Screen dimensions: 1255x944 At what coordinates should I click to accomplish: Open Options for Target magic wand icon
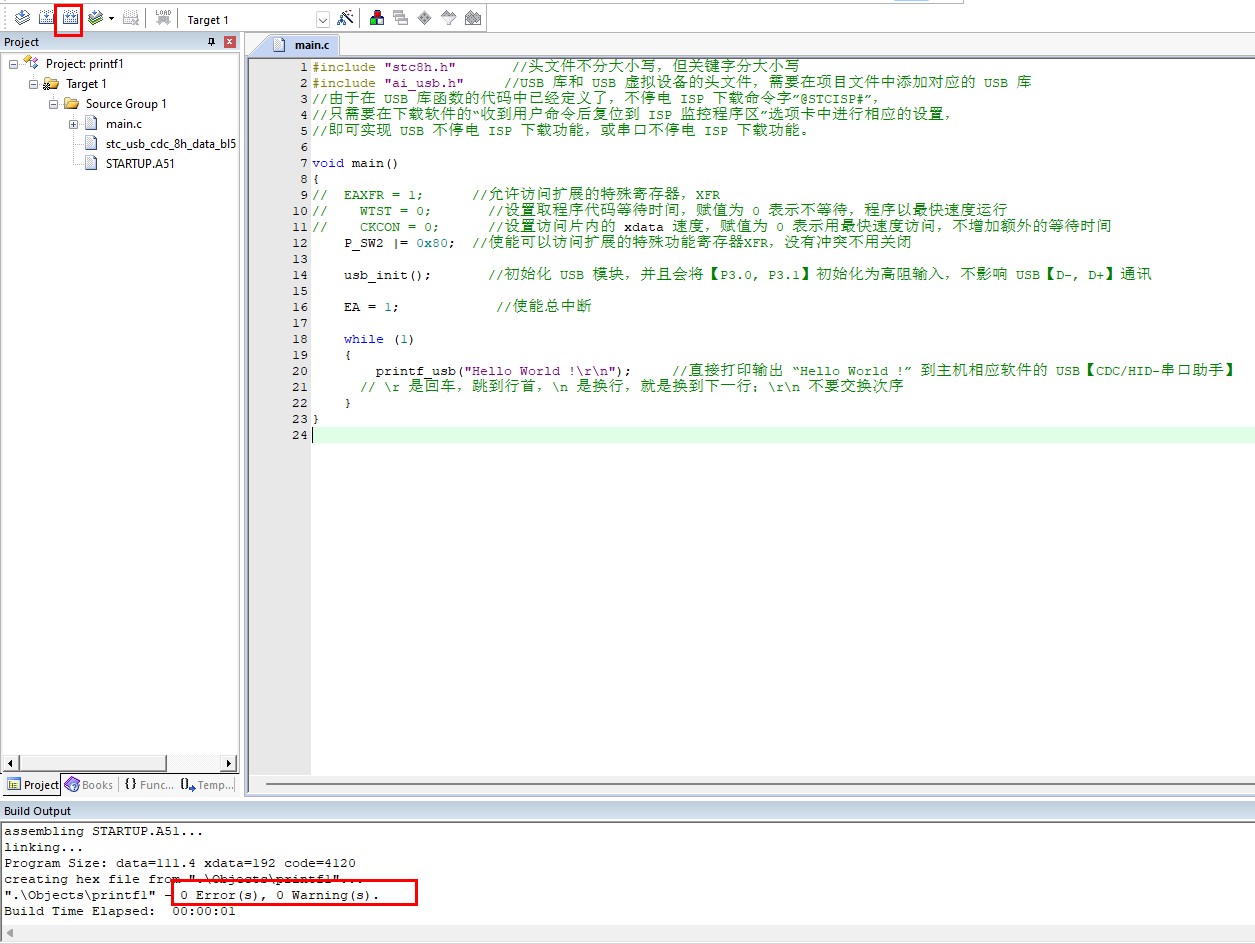coord(345,19)
